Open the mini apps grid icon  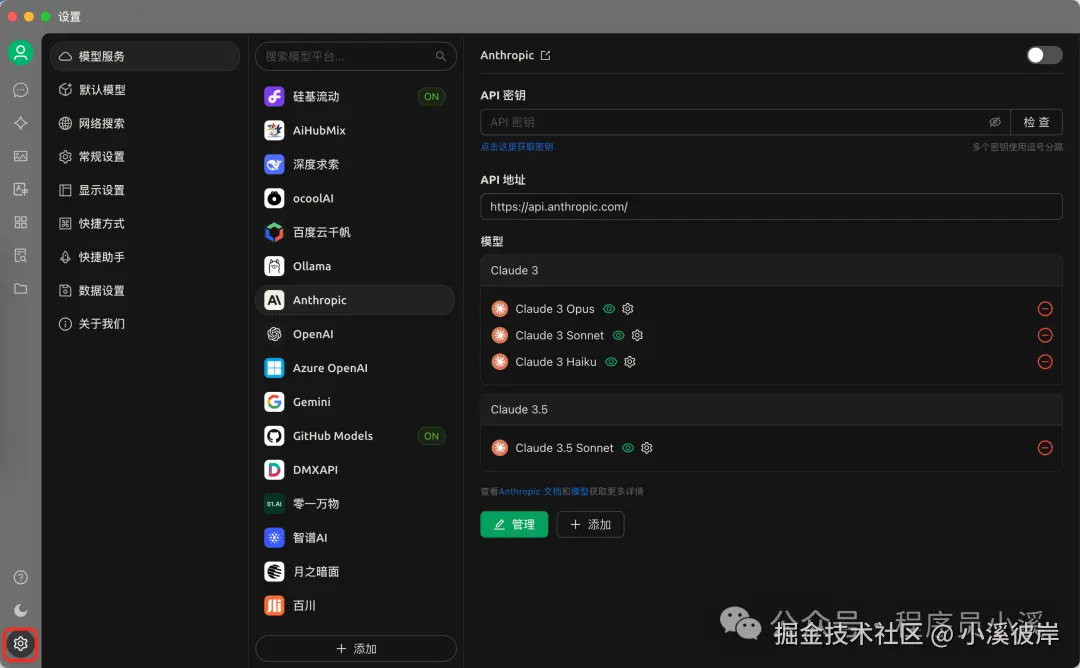20,222
